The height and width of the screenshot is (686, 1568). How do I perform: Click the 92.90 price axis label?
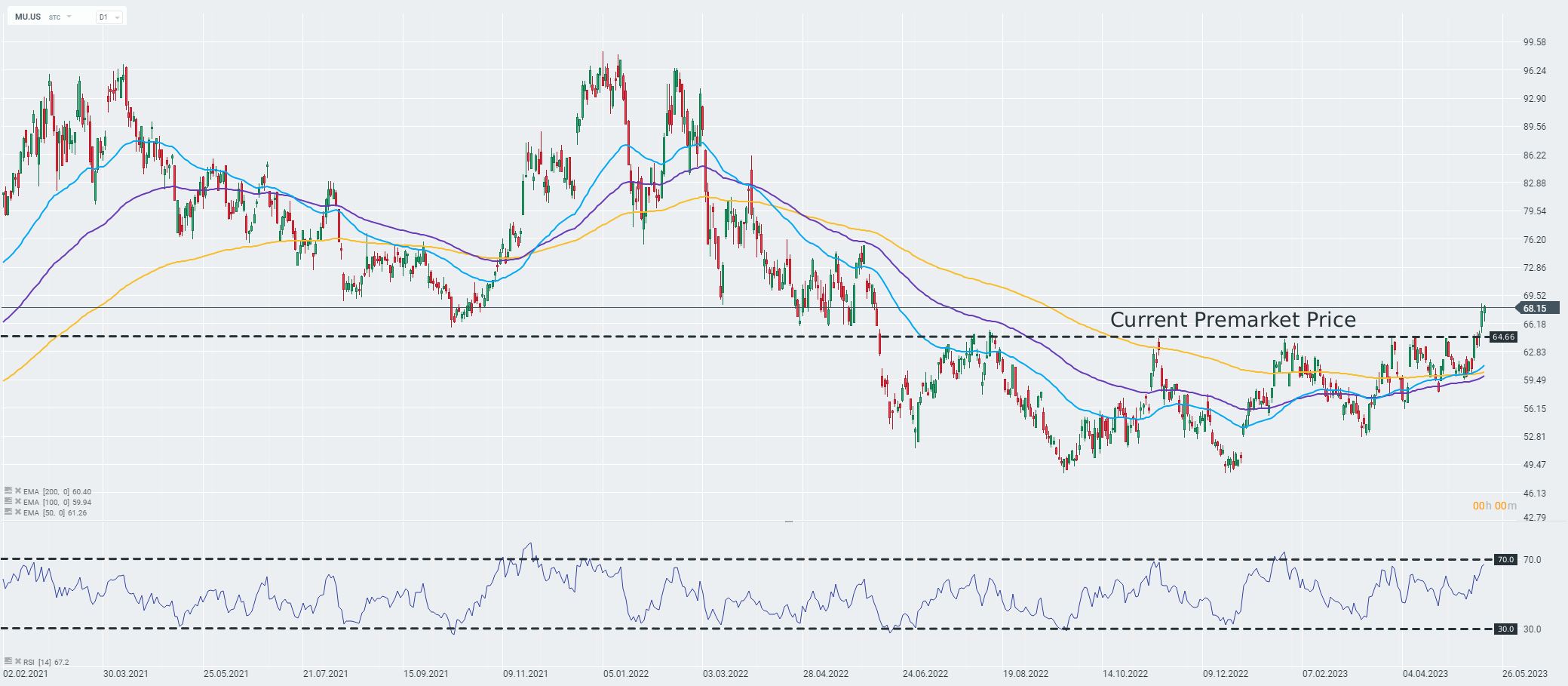pos(1535,99)
